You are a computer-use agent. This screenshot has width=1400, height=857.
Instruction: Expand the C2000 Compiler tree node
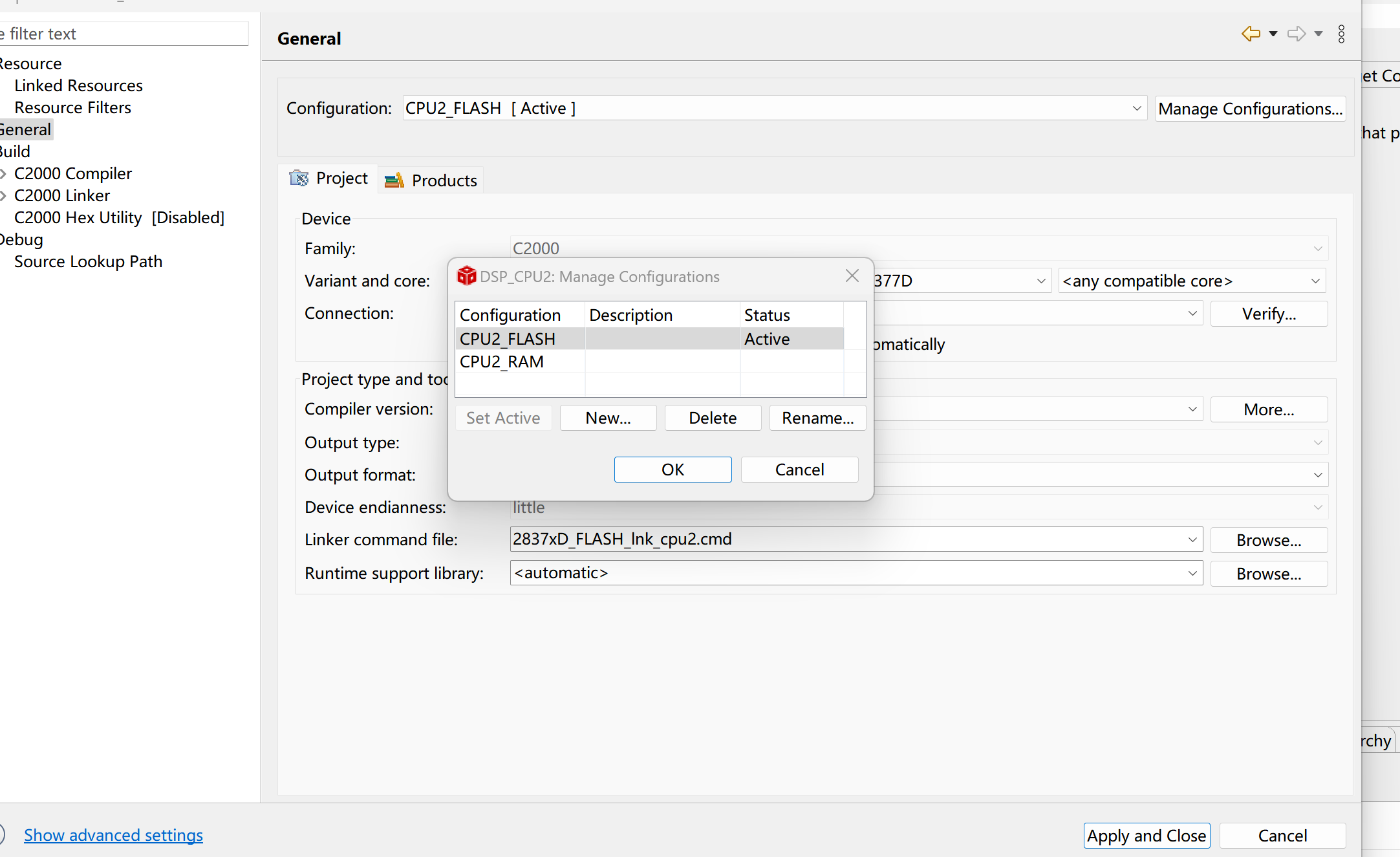coord(4,173)
